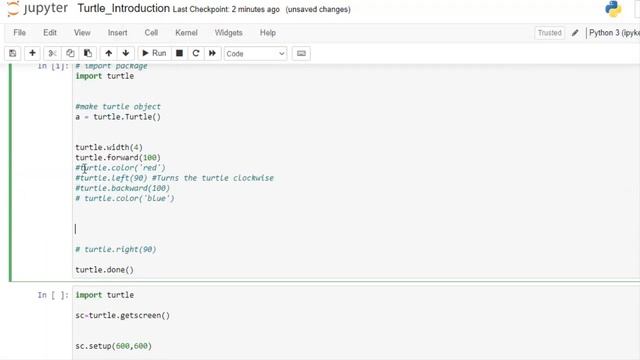This screenshot has height=360, width=640.
Task: Move selected cell up
Action: [x=109, y=53]
